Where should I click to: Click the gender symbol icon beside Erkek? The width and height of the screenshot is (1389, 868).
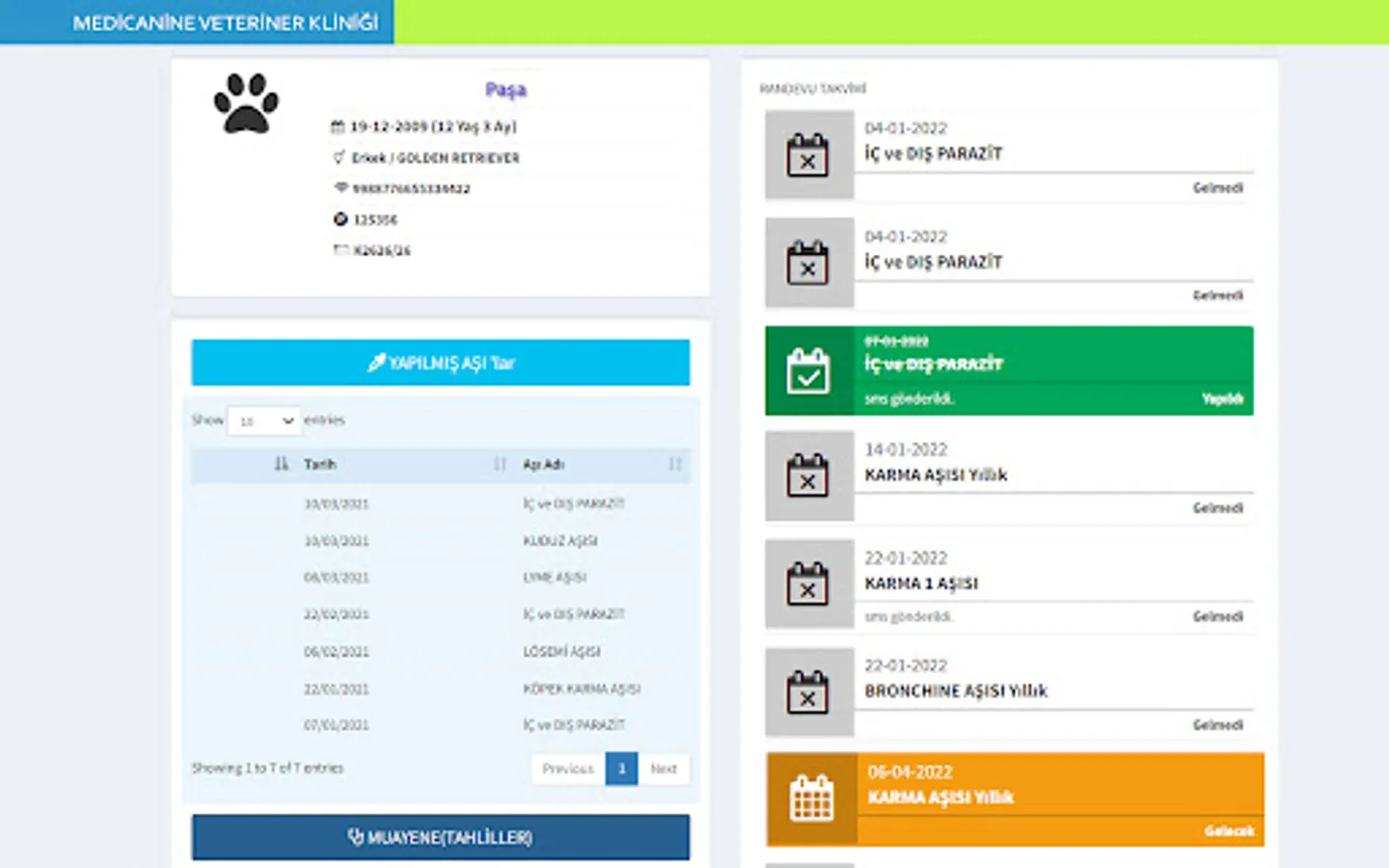point(339,157)
